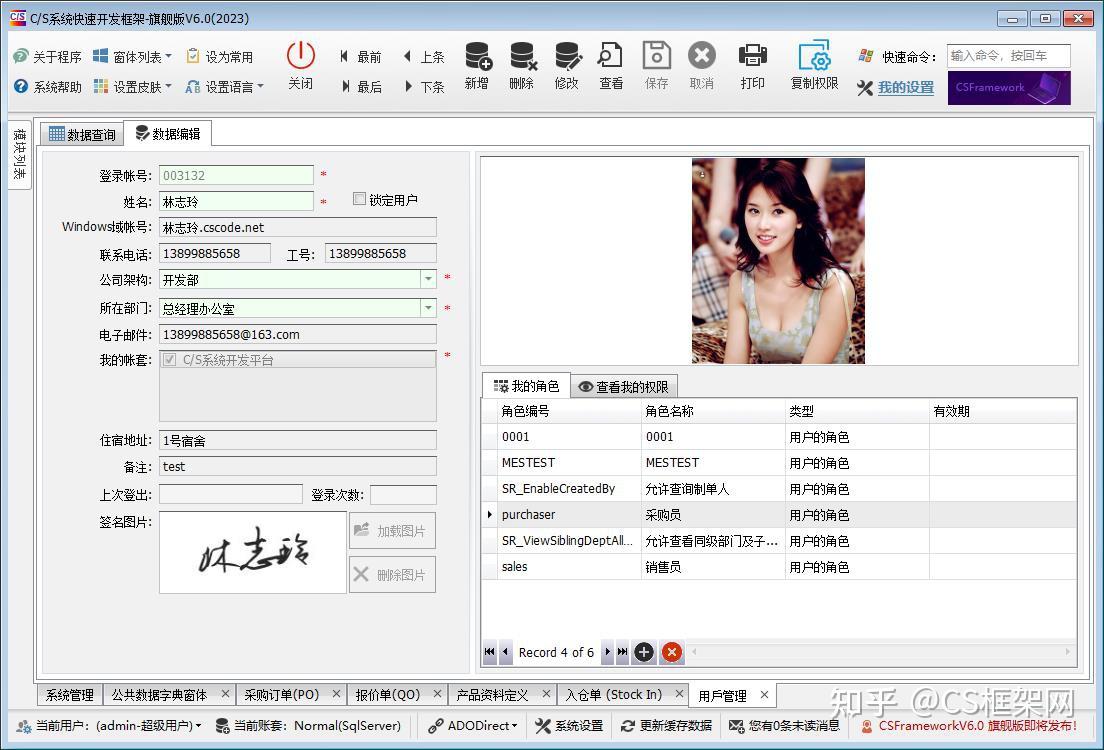Click the 修改 (Modify) toolbar icon
This screenshot has height=750, width=1104.
click(567, 65)
